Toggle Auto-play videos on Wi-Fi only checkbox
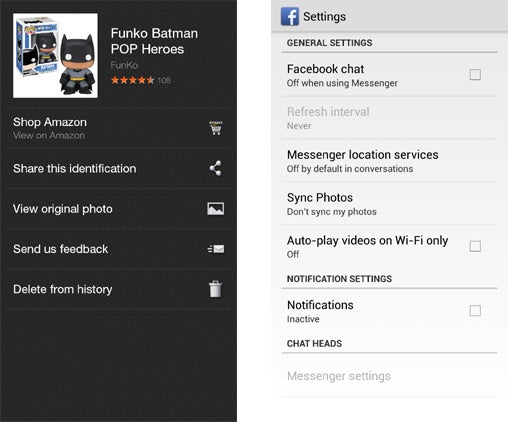 [x=475, y=246]
